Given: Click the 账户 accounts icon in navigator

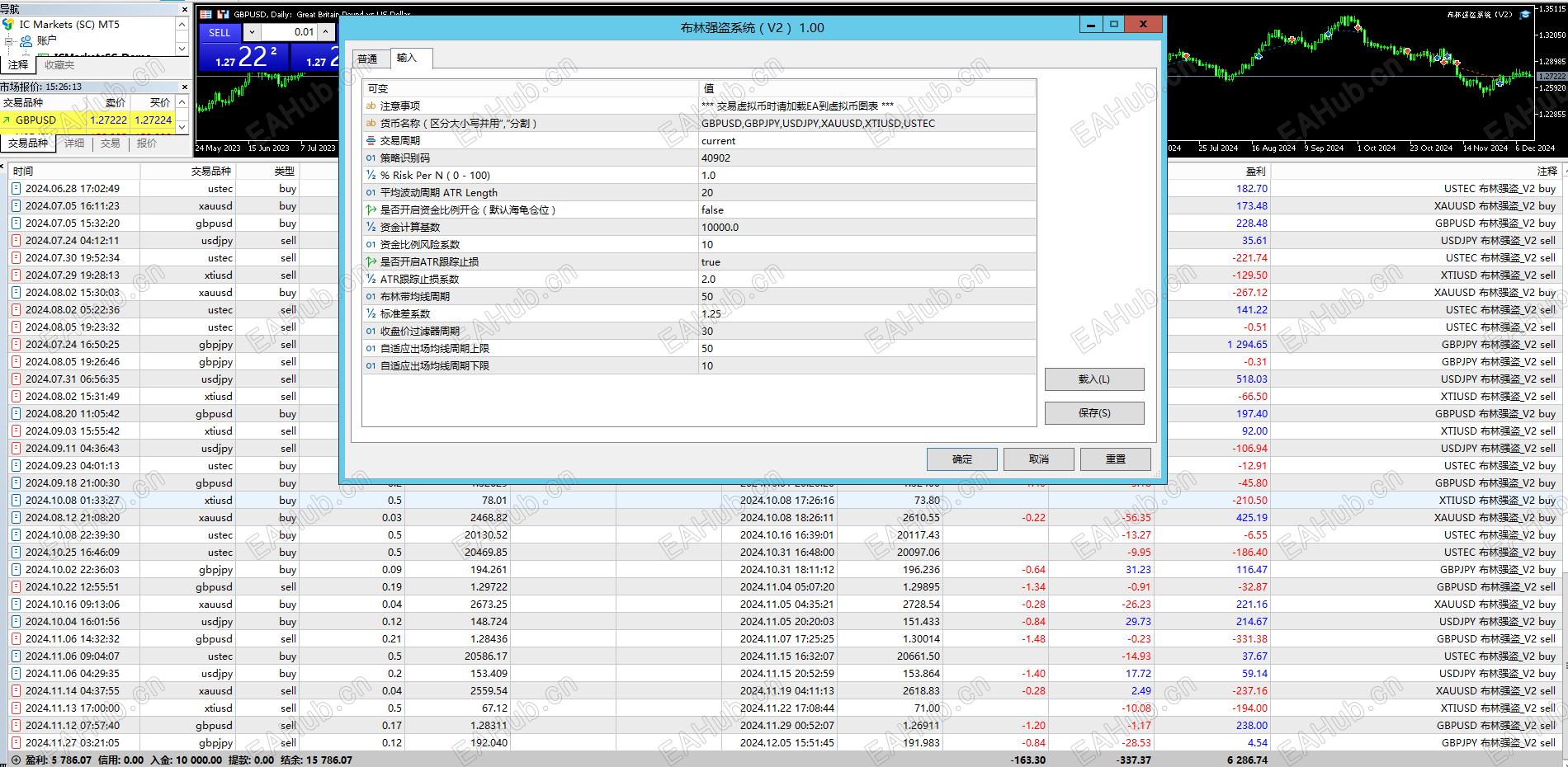Looking at the screenshot, I should [26, 40].
